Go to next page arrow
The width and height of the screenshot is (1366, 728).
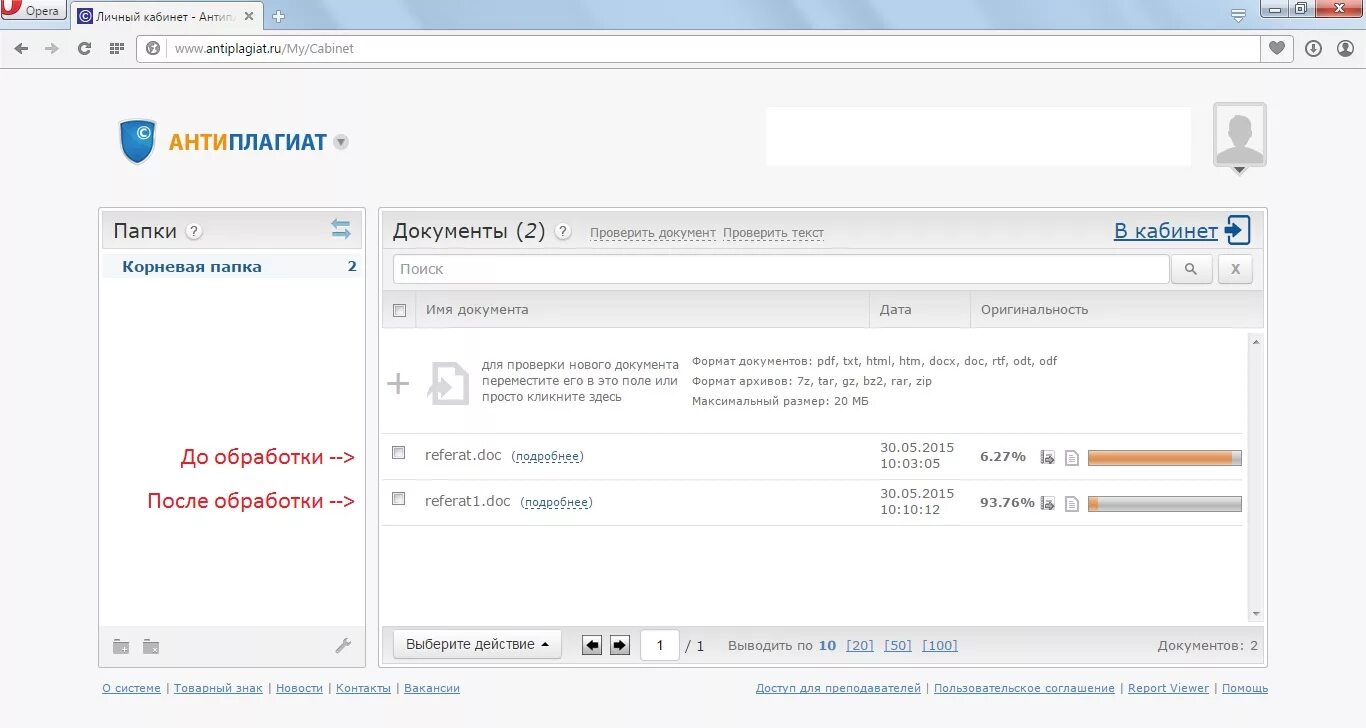pos(620,645)
